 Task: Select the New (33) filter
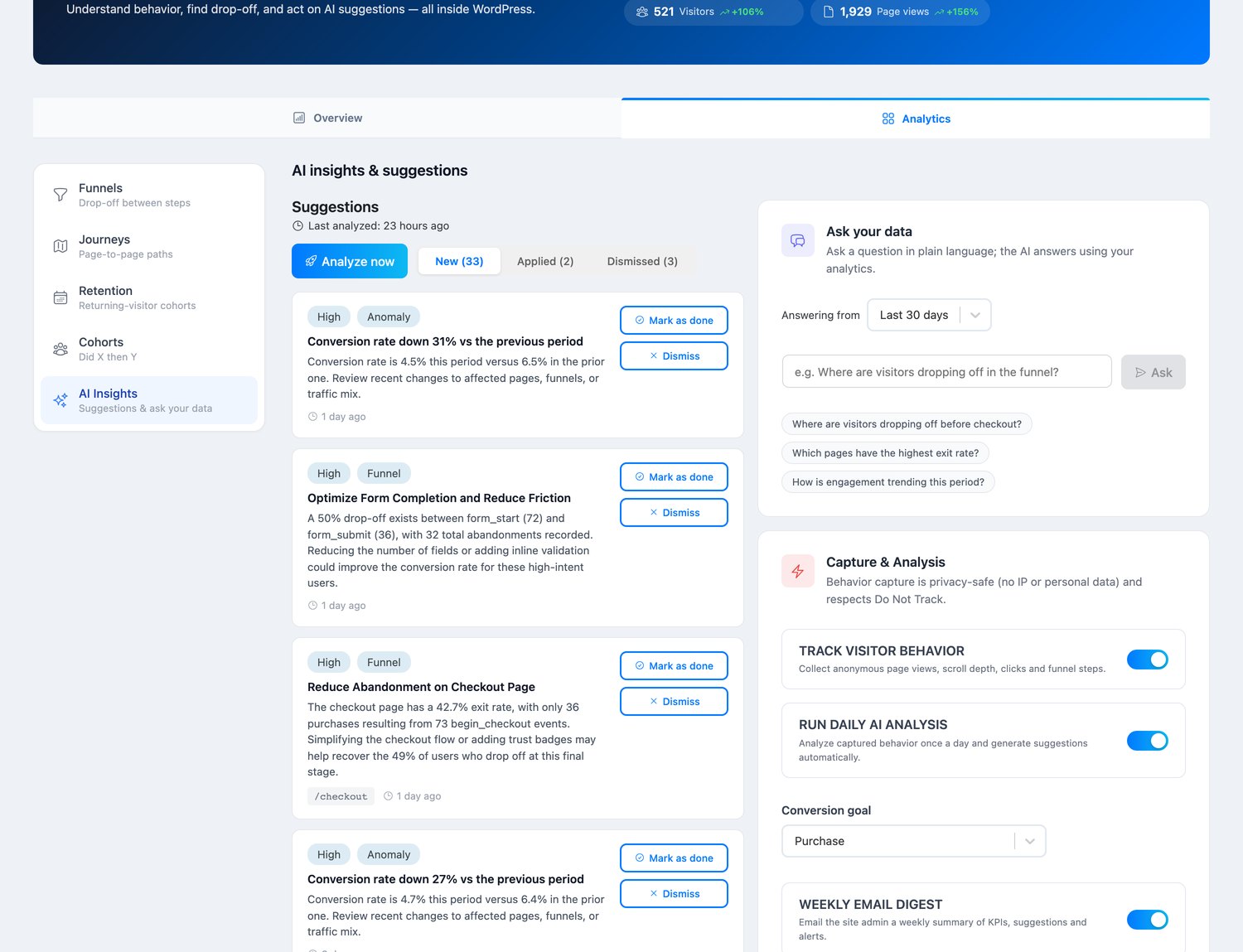[459, 261]
